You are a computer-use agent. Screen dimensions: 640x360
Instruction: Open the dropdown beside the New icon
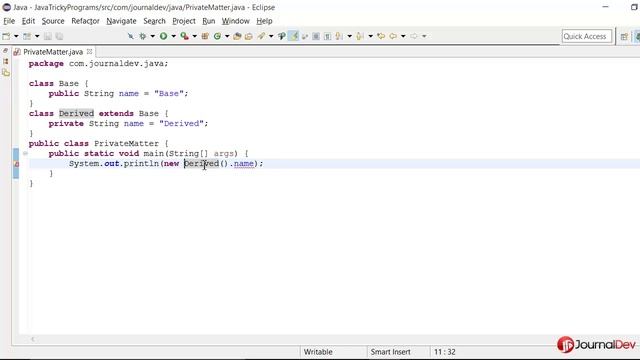coord(16,36)
